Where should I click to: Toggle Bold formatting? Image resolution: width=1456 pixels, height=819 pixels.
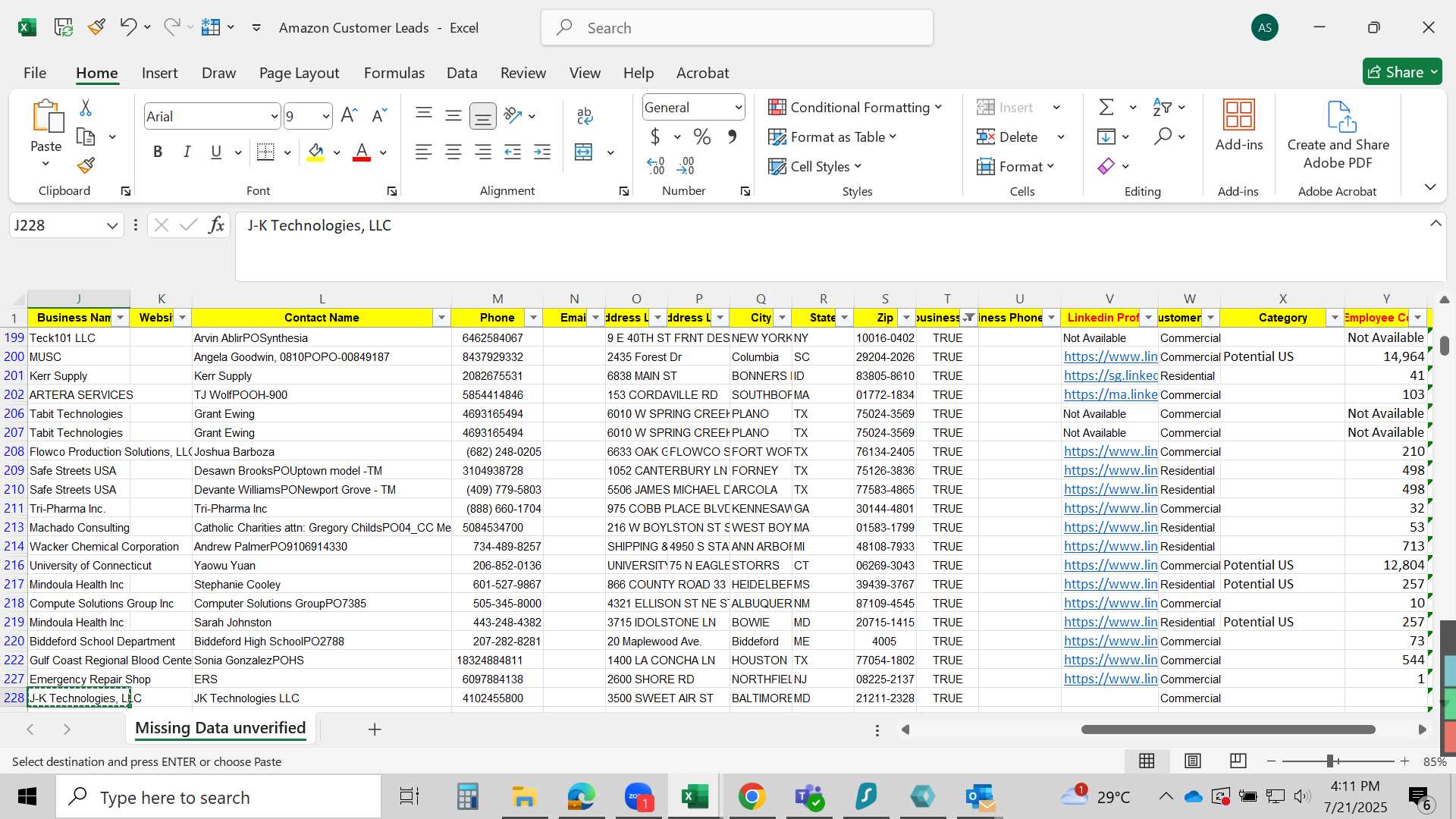158,152
